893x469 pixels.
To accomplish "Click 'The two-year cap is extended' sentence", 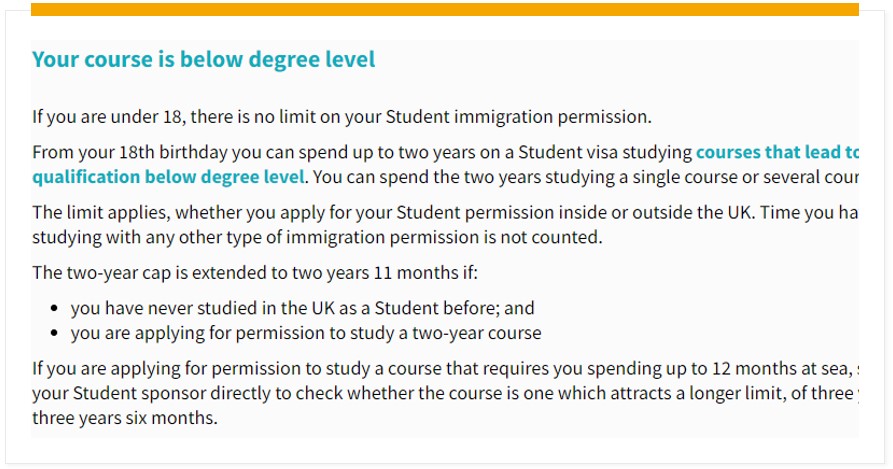I will (255, 273).
